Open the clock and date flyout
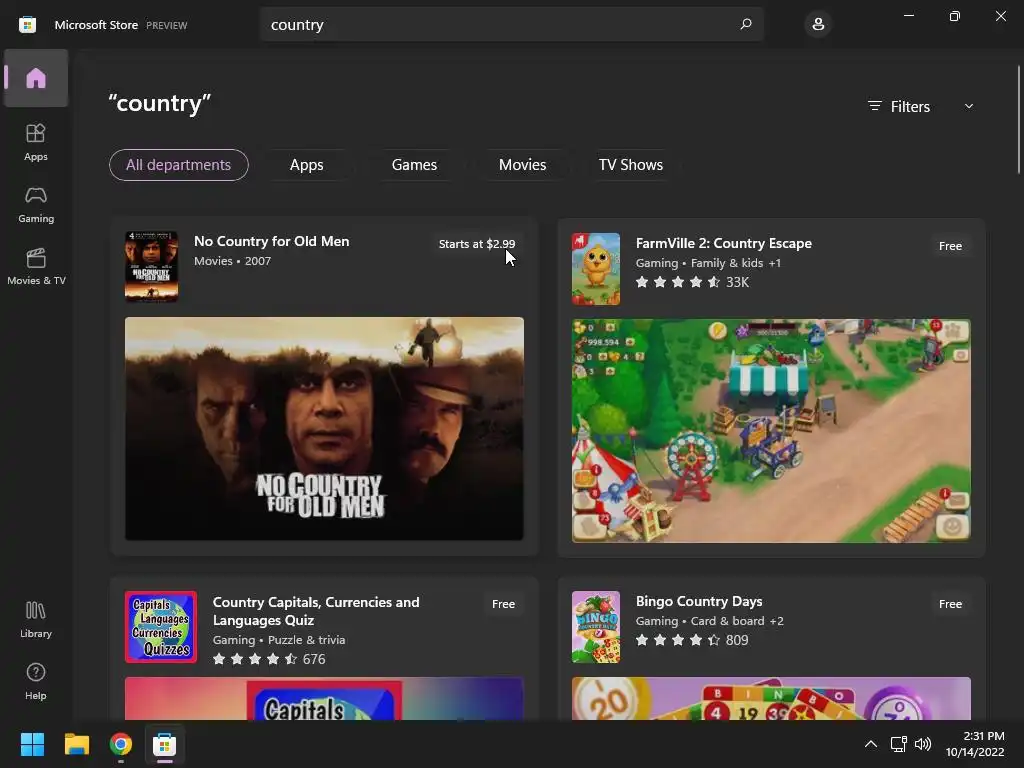This screenshot has height=768, width=1024. coord(976,744)
